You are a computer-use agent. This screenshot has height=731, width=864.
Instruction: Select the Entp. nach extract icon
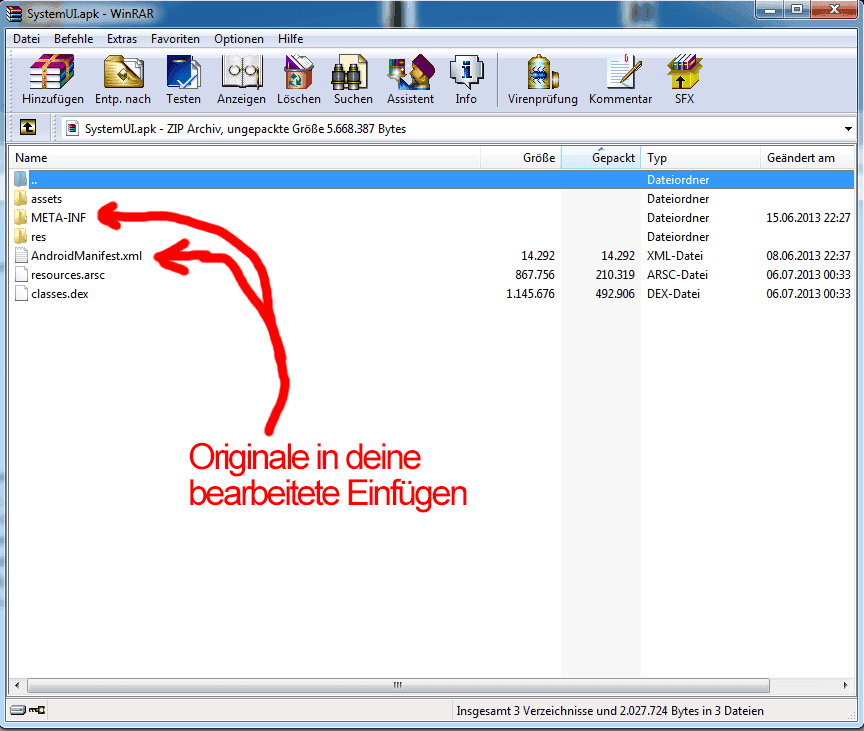(x=123, y=72)
